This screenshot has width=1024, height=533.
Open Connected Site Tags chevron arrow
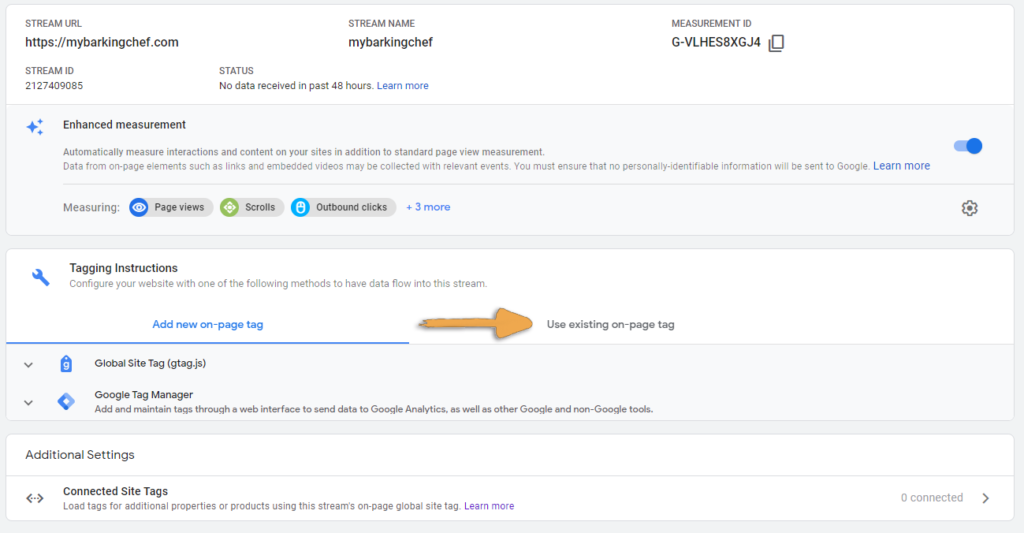[985, 498]
